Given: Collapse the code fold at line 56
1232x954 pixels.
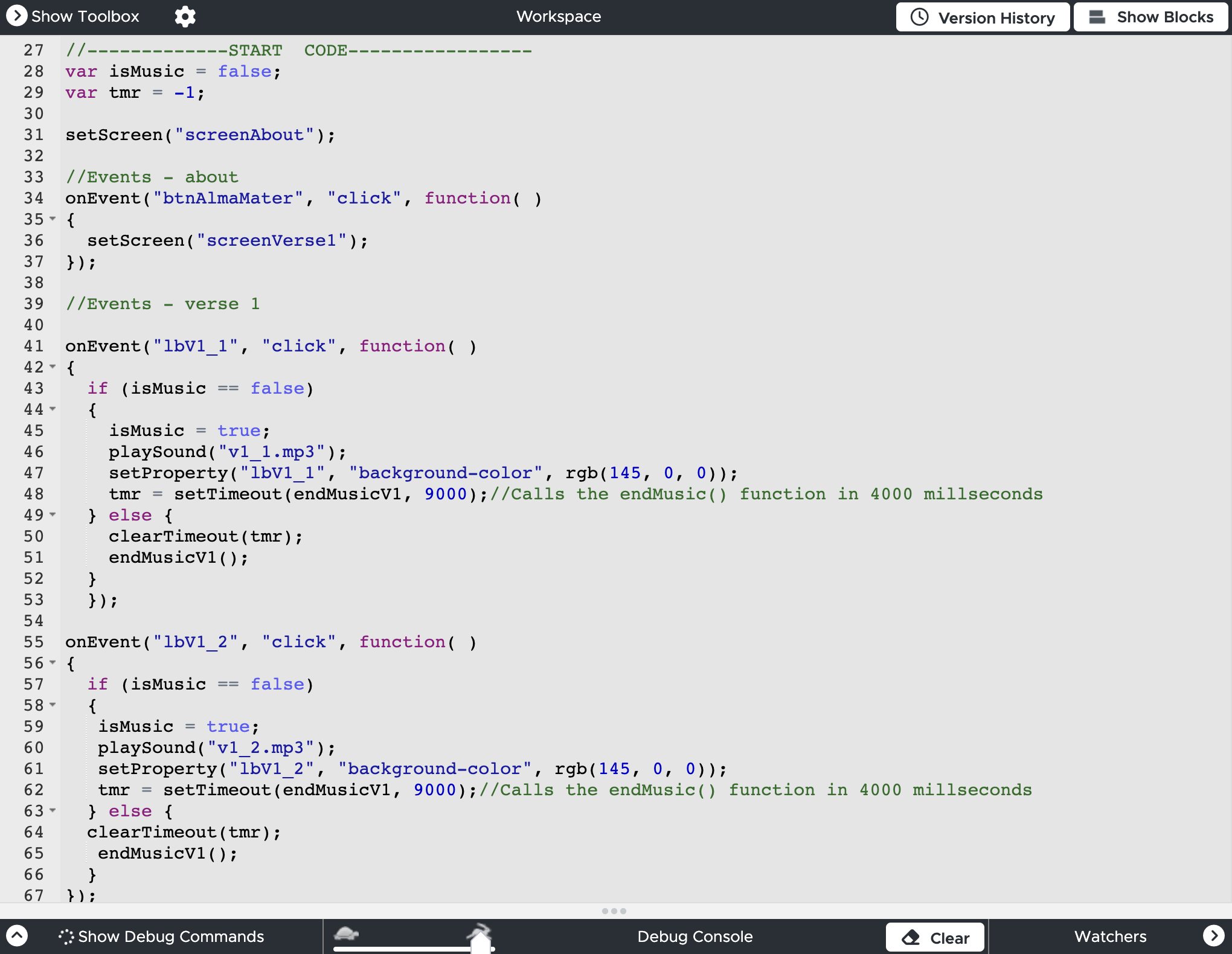Looking at the screenshot, I should (53, 662).
